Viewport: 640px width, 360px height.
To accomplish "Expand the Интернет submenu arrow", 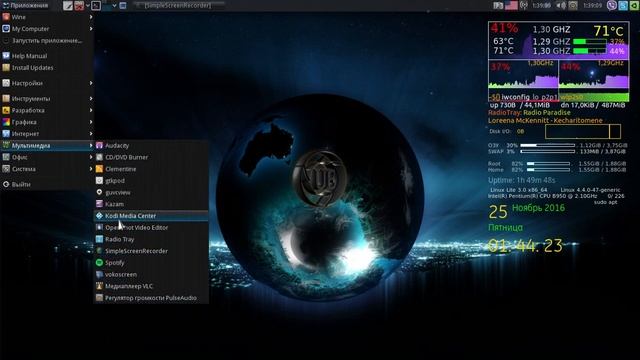I will 91,134.
